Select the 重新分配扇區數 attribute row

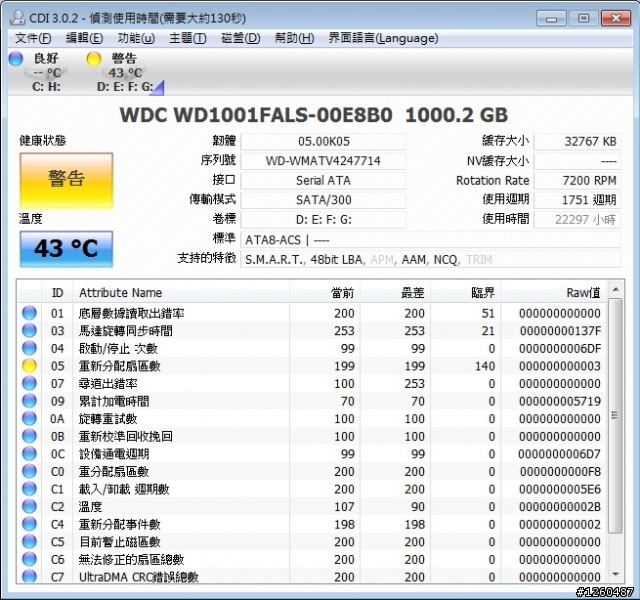[x=313, y=366]
